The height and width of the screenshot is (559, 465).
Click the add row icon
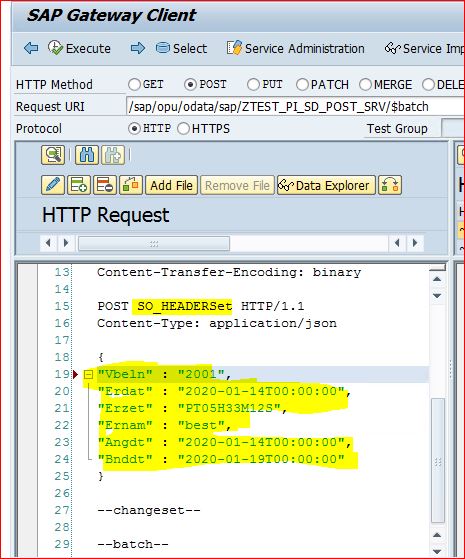(79, 185)
